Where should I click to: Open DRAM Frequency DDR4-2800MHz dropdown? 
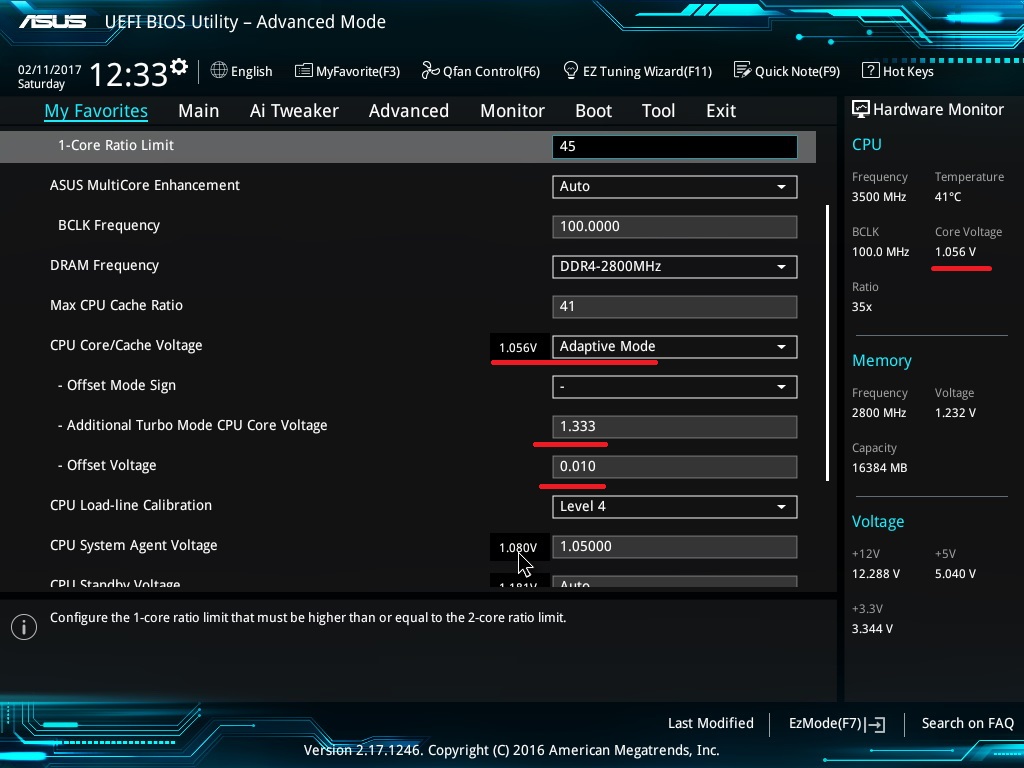point(675,266)
